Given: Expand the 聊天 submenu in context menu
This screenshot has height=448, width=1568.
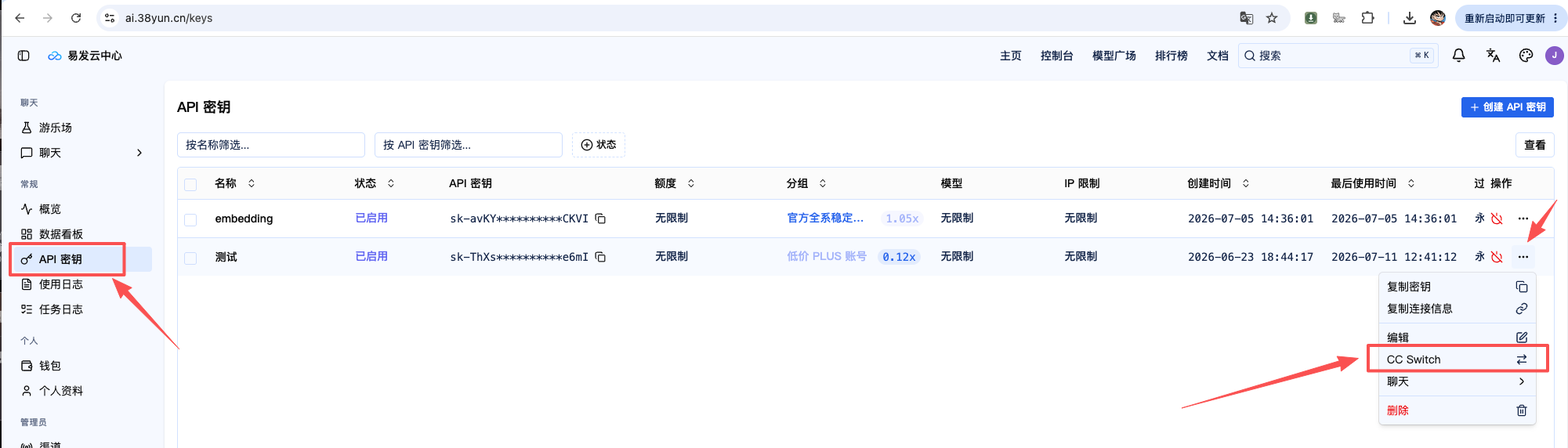Looking at the screenshot, I should pyautogui.click(x=1457, y=381).
